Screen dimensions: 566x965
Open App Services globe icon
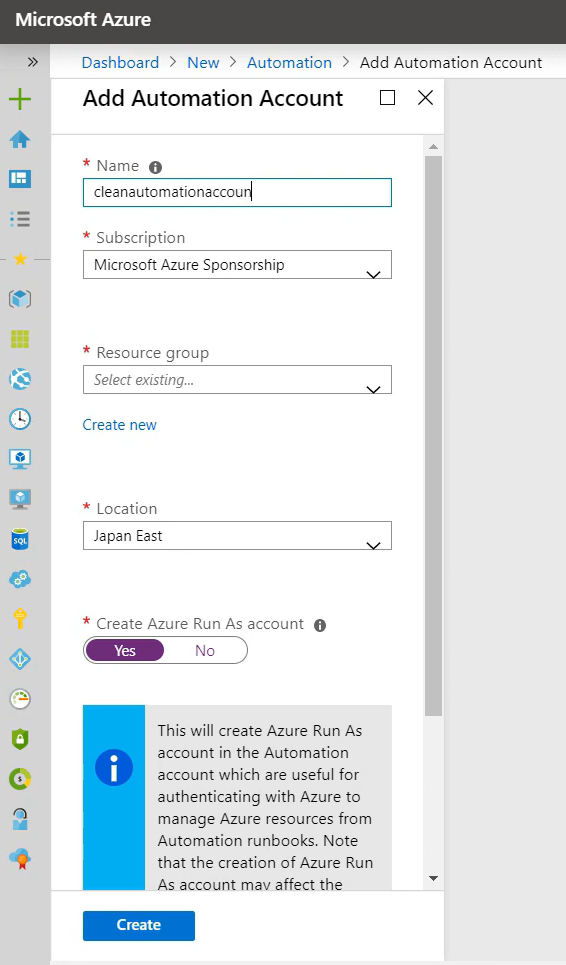point(20,379)
